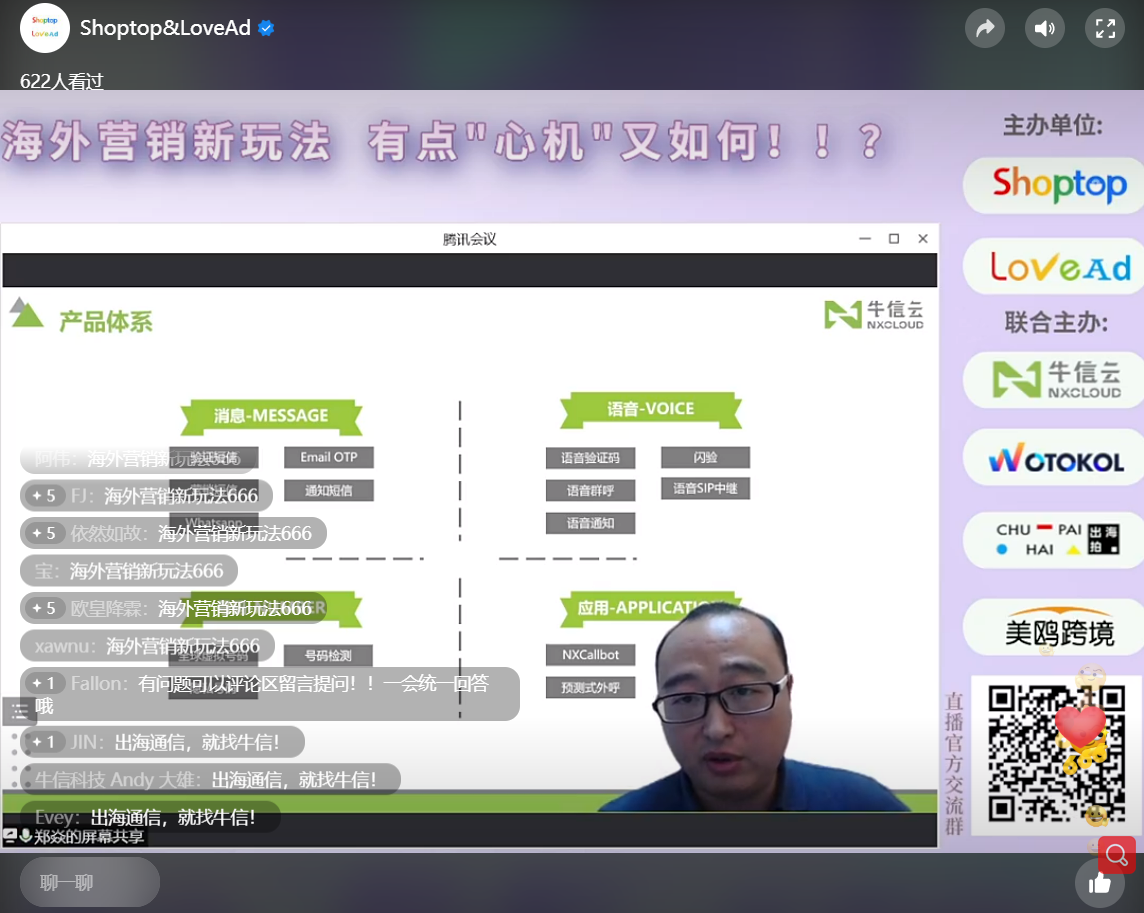Click the 通知短信 box
The height and width of the screenshot is (913, 1144).
[329, 490]
